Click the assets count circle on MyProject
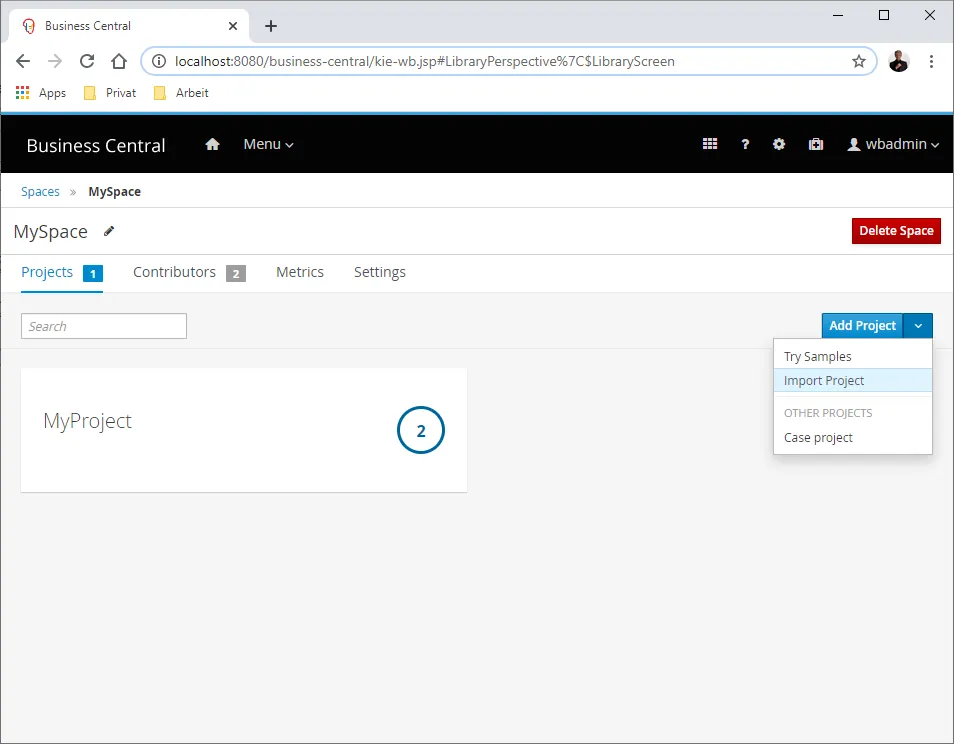954x744 pixels. [421, 429]
